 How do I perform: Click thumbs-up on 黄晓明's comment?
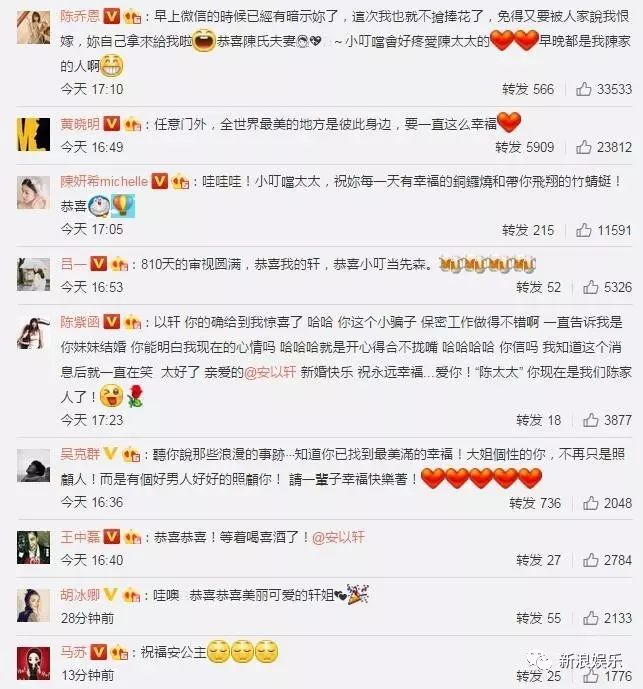583,147
